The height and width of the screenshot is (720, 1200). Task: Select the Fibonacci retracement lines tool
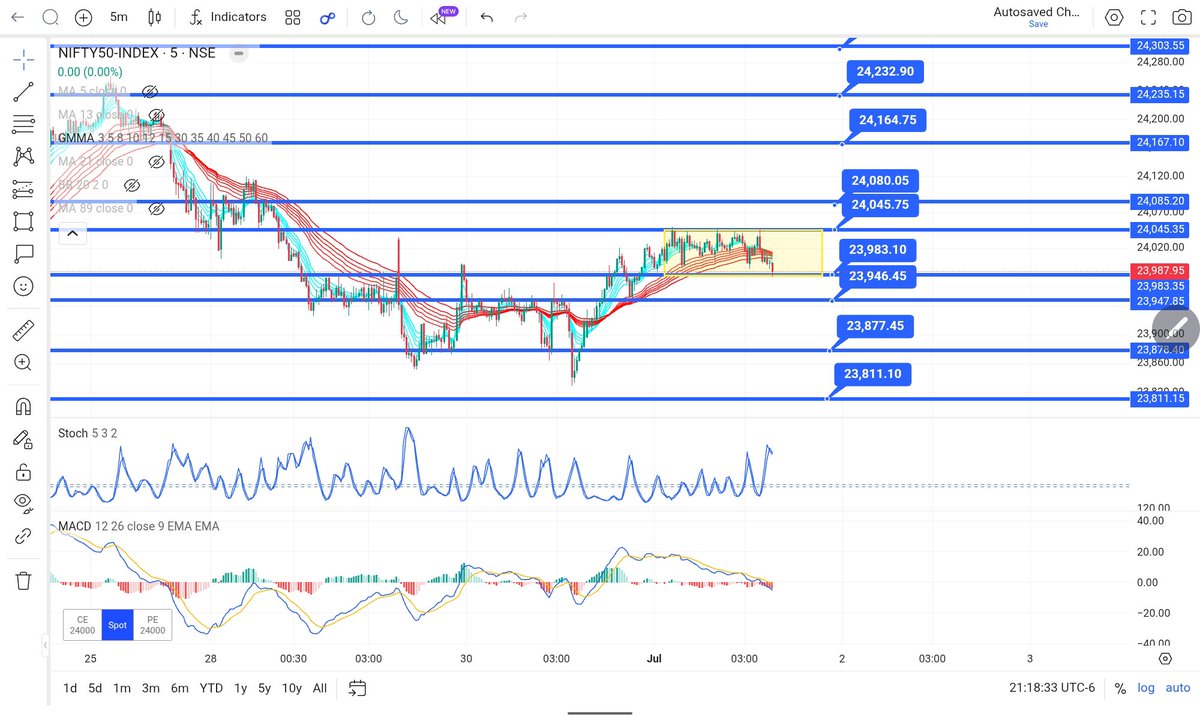(23, 124)
